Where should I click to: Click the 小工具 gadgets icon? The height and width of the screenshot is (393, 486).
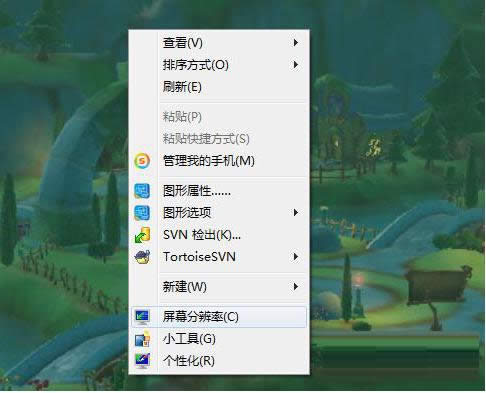[142, 339]
